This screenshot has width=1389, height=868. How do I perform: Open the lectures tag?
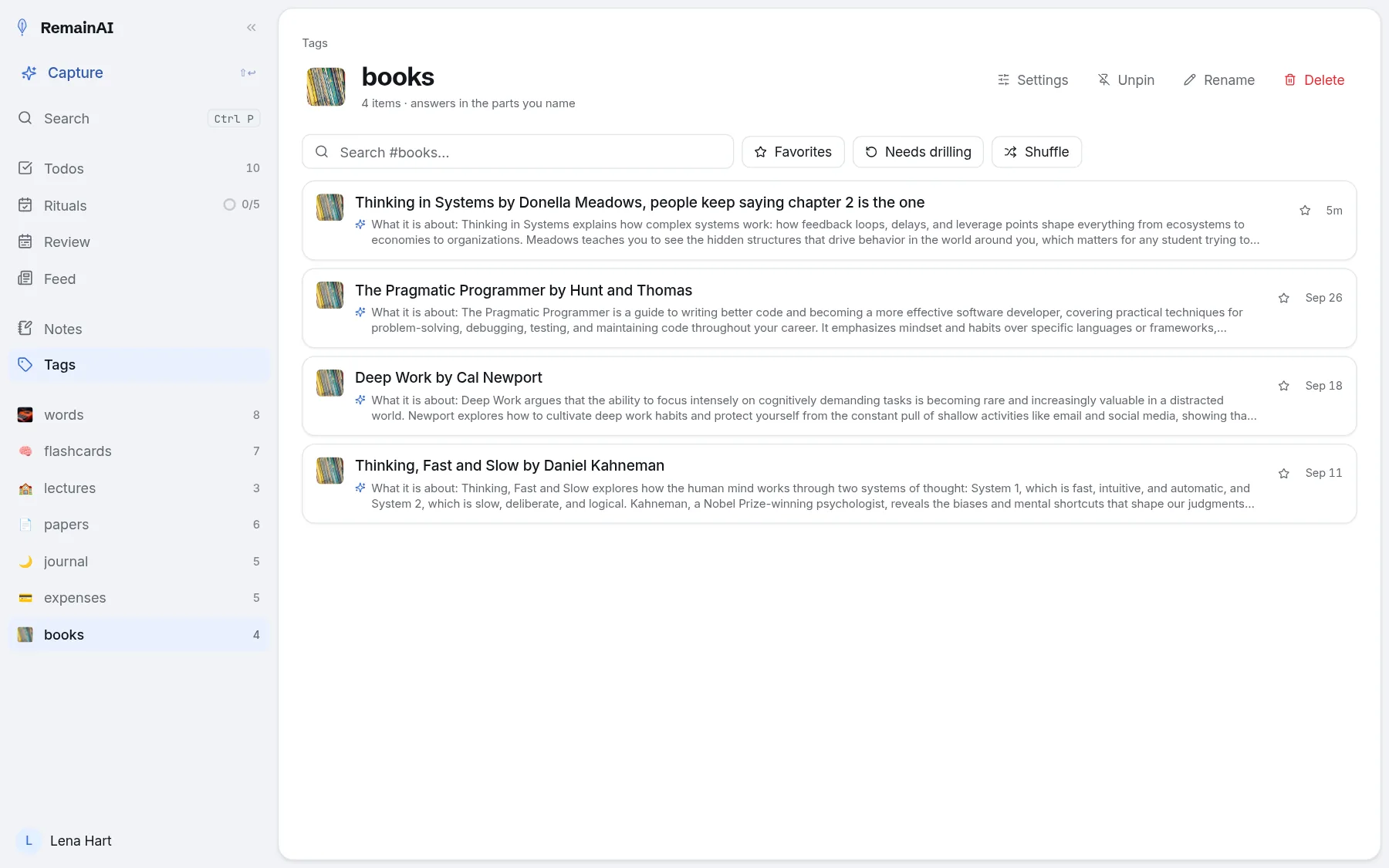click(139, 488)
